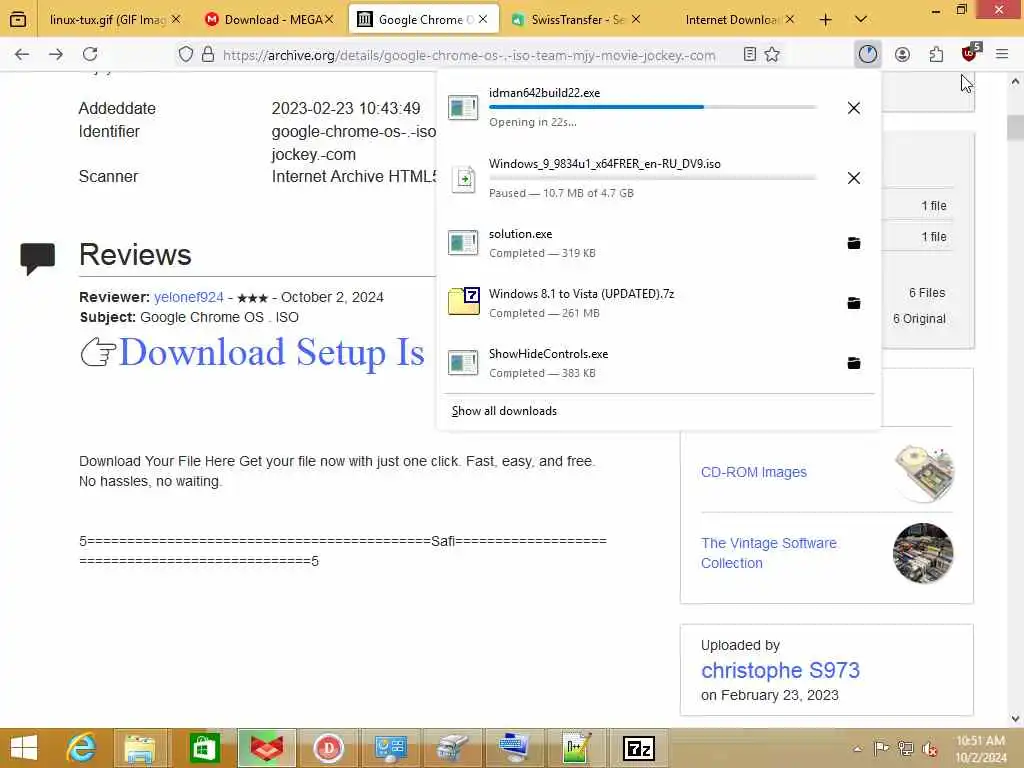
Task: Click the CD-ROM Images thumbnail
Action: coord(923,473)
